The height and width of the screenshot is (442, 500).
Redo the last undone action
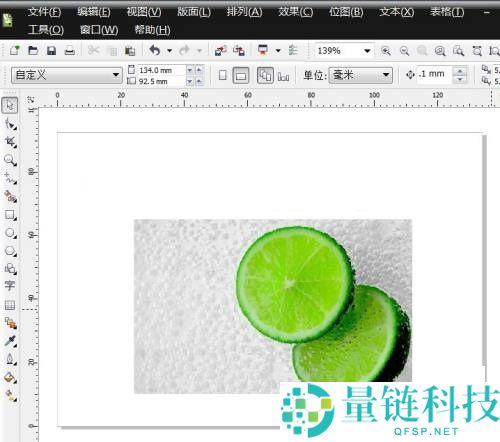click(x=184, y=51)
